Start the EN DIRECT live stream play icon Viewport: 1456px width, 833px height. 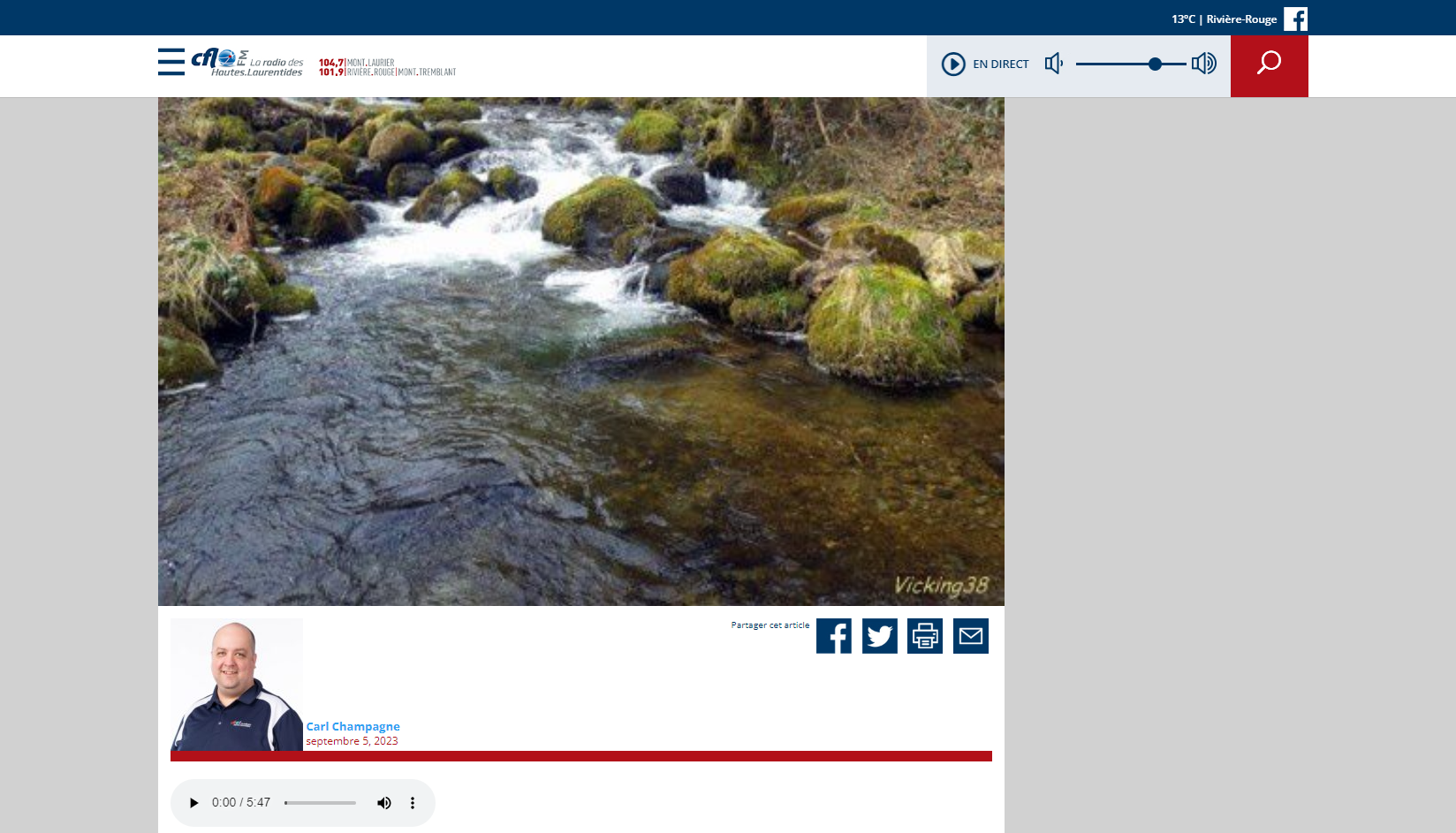coord(953,64)
